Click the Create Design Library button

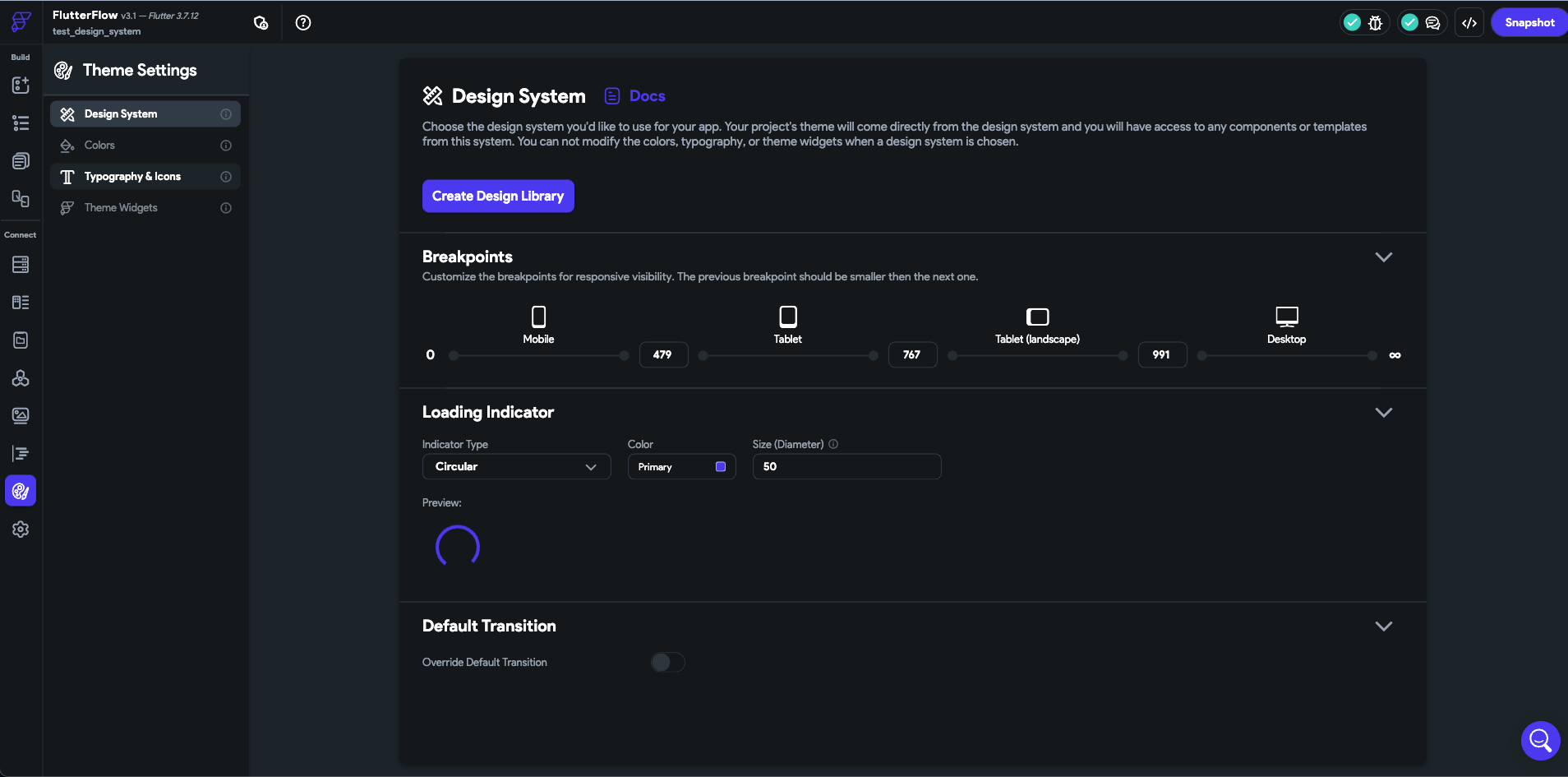pyautogui.click(x=497, y=196)
